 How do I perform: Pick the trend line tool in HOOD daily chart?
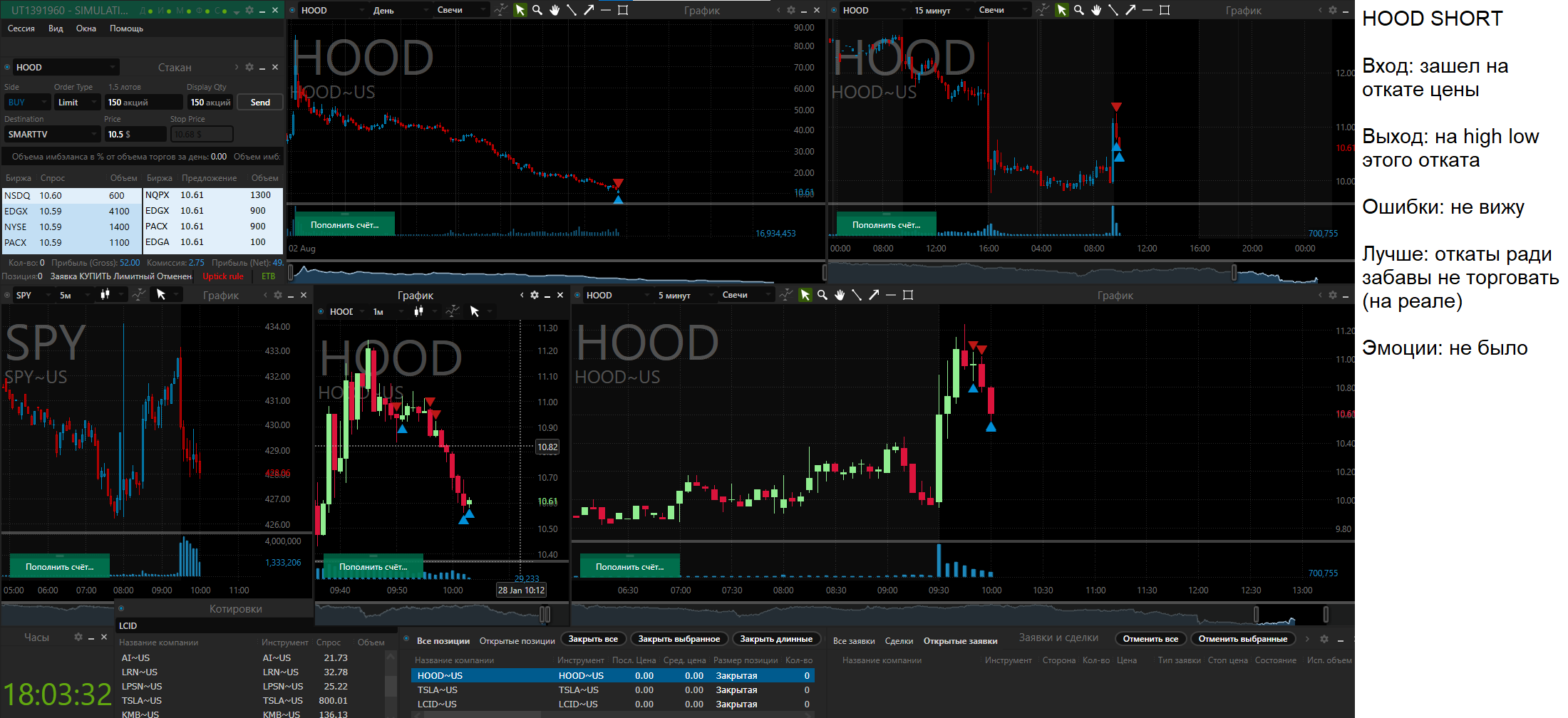pyautogui.click(x=572, y=10)
